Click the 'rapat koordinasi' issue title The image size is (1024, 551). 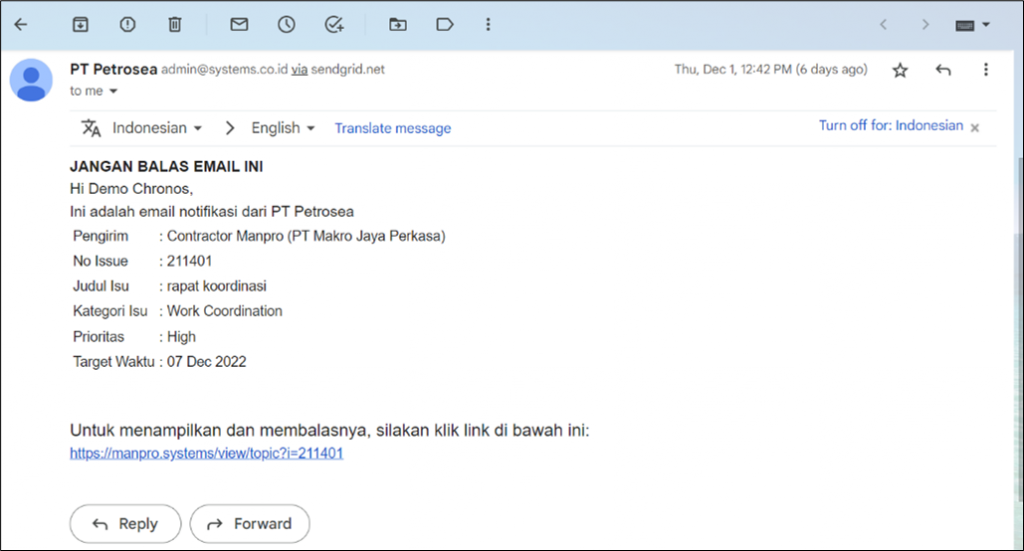click(217, 286)
